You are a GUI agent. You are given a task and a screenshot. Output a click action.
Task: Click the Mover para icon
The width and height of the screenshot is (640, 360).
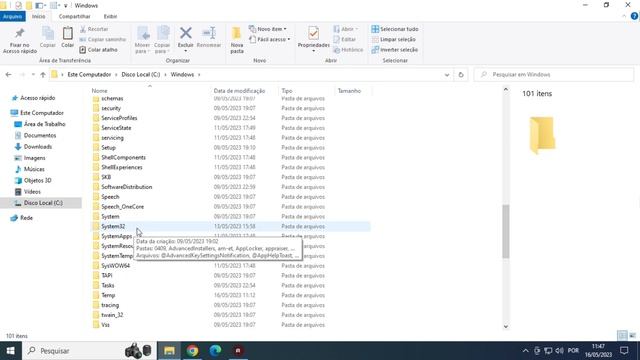click(x=142, y=40)
